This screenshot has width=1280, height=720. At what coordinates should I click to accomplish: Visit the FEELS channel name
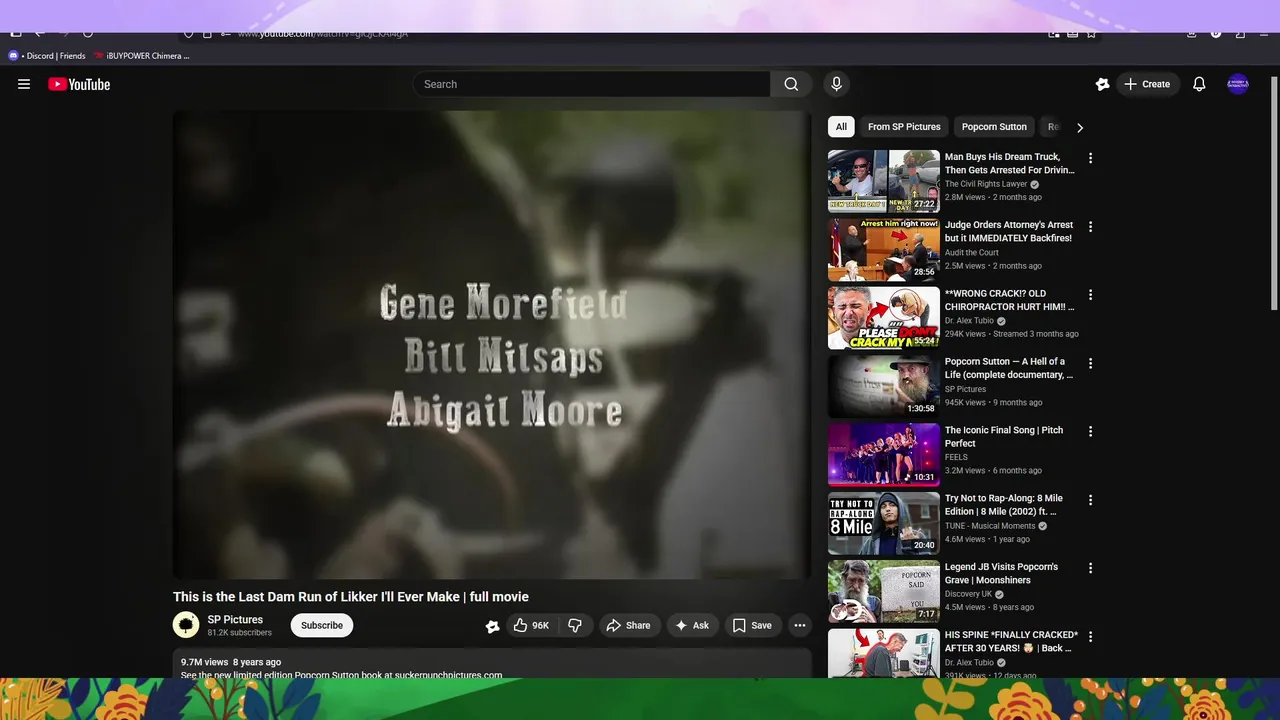click(x=956, y=457)
